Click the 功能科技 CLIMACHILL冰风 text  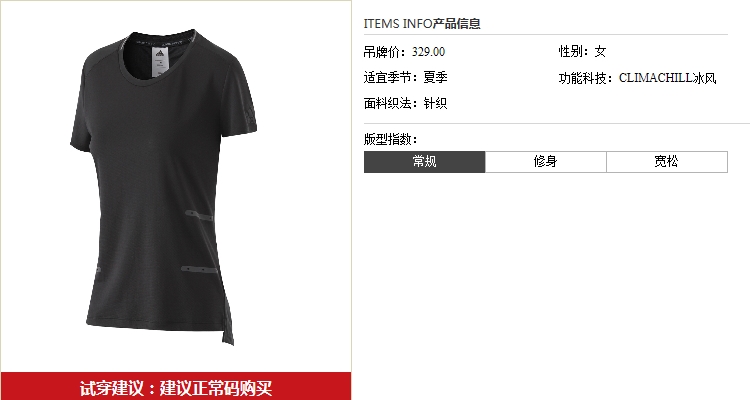[637, 78]
